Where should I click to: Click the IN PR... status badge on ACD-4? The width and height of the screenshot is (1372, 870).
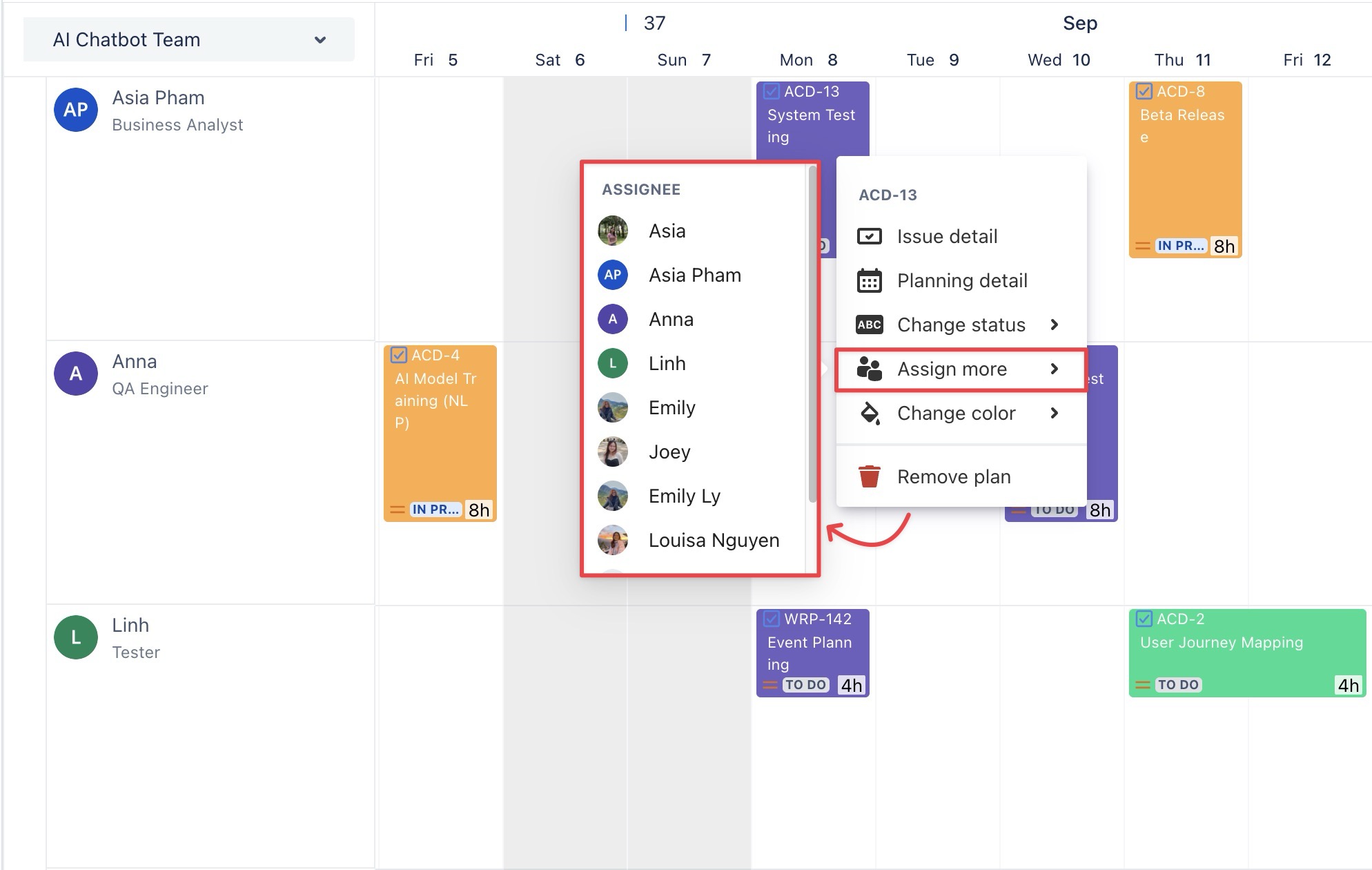click(435, 510)
